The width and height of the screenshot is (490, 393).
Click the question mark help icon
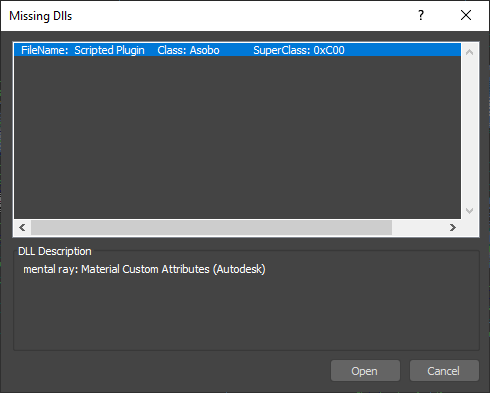point(421,15)
